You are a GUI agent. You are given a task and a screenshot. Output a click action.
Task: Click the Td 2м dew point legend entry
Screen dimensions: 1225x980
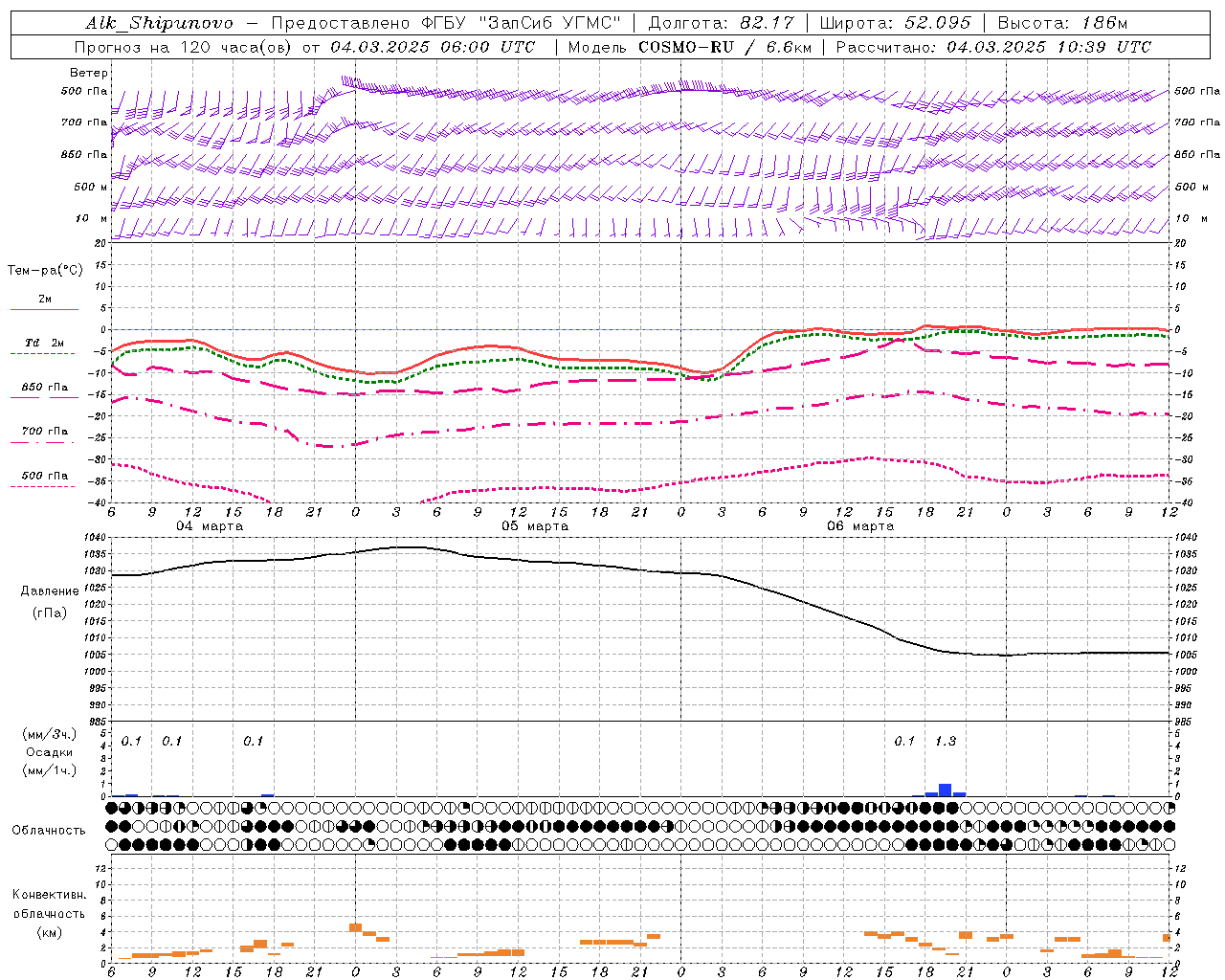(x=44, y=343)
